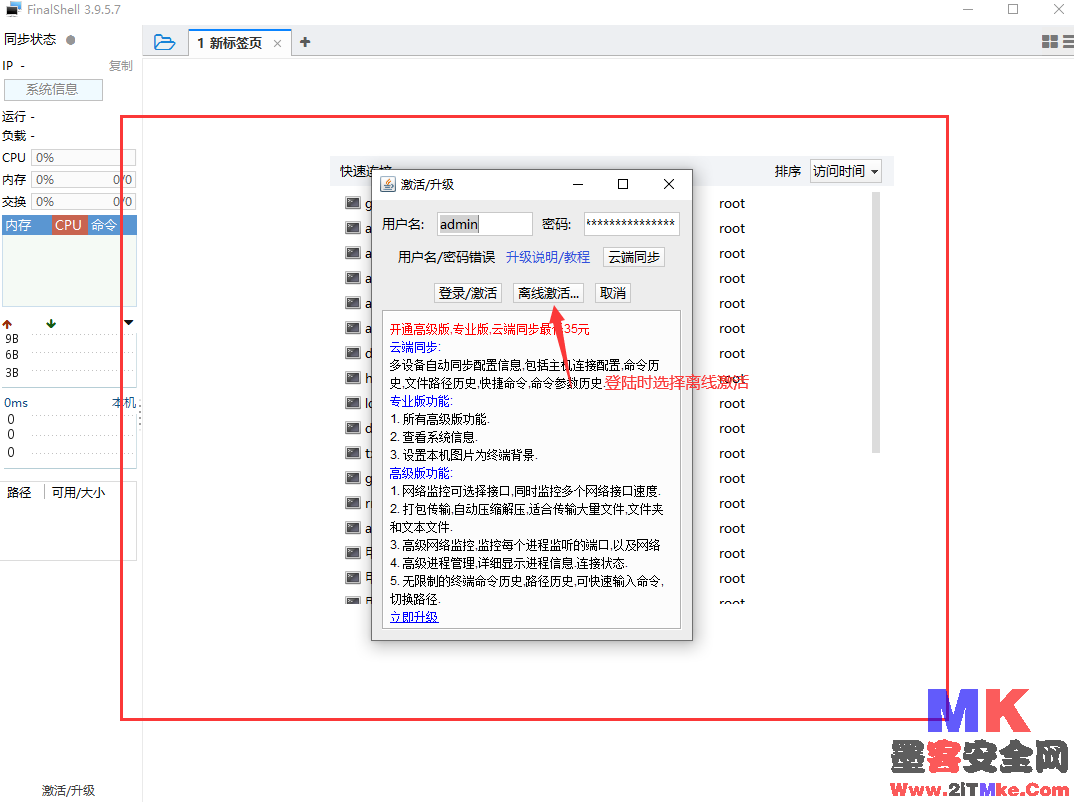Click the 0ms latency value
The width and height of the screenshot is (1074, 802).
tap(16, 403)
